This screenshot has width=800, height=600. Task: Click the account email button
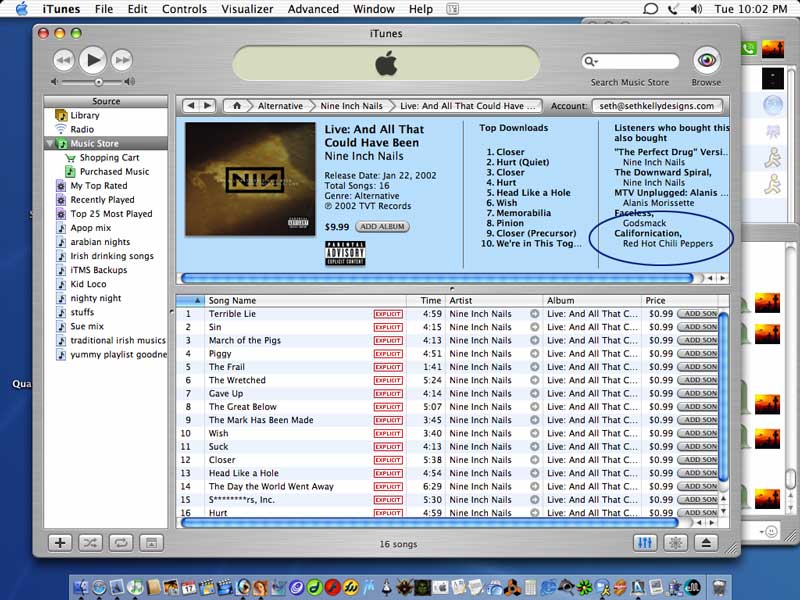tap(657, 106)
